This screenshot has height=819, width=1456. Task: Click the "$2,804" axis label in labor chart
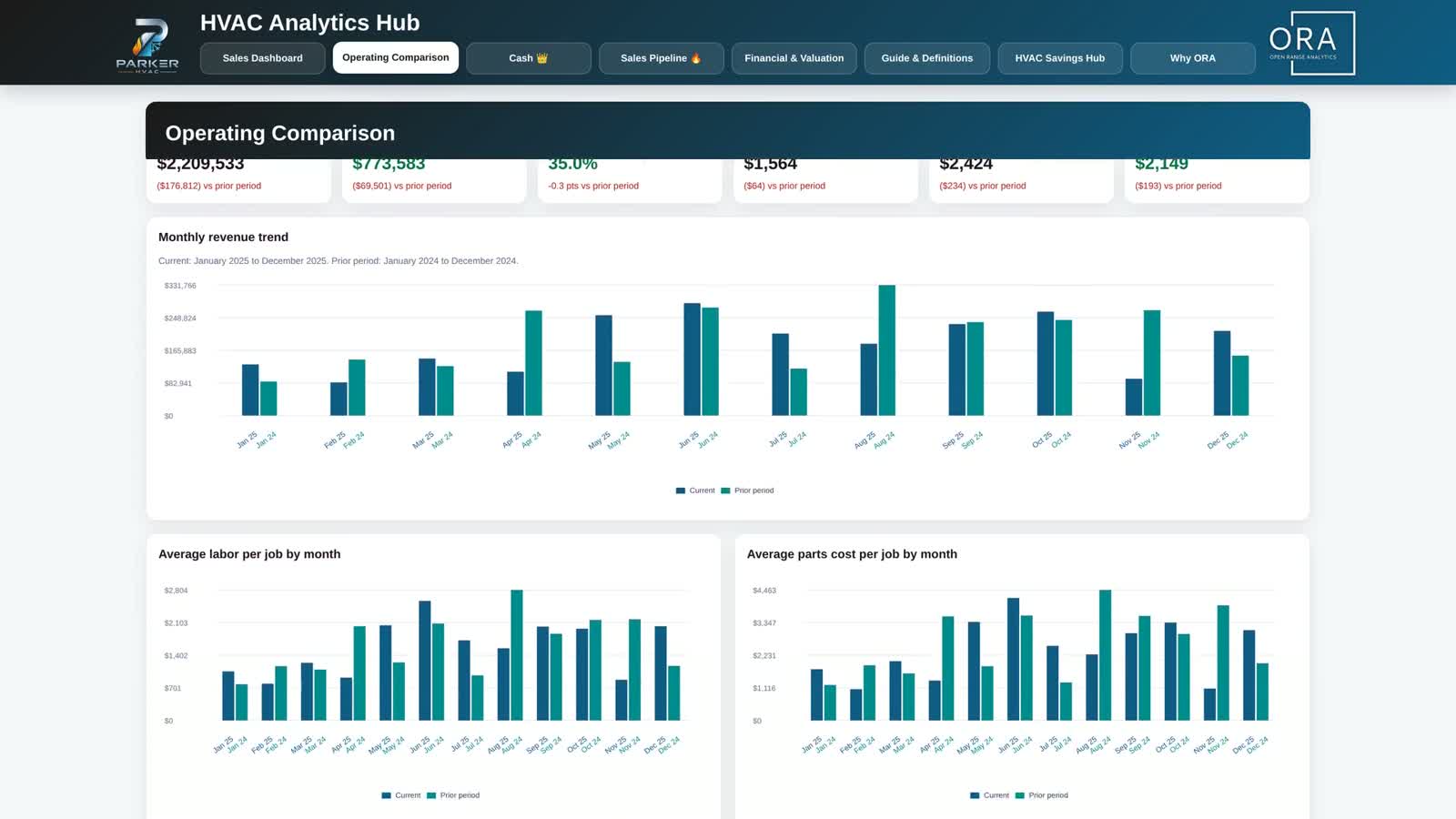176,591
